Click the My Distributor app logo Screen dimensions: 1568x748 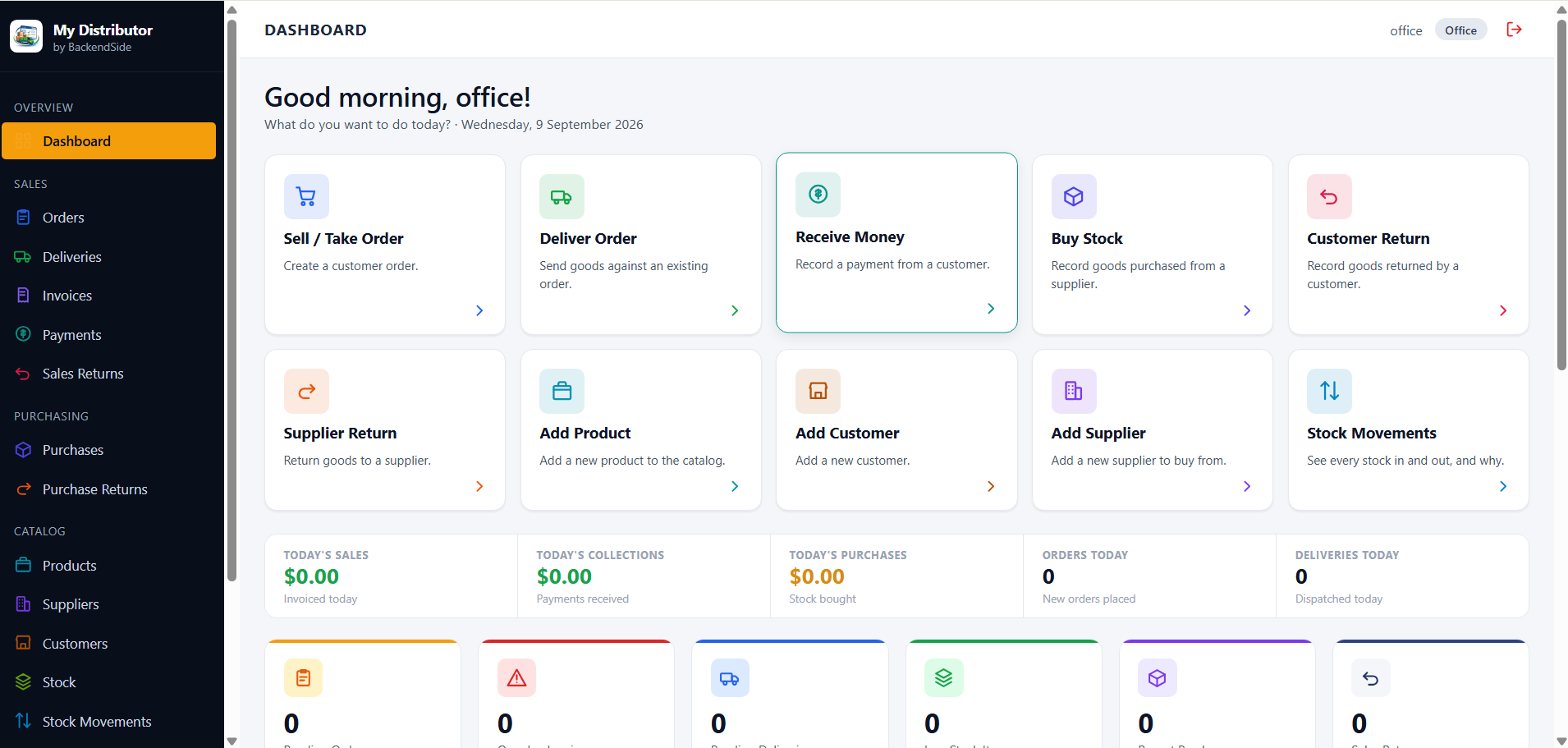(x=26, y=36)
